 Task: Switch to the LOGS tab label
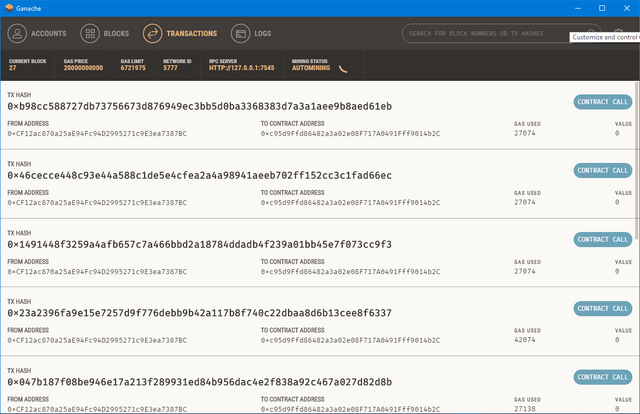263,33
